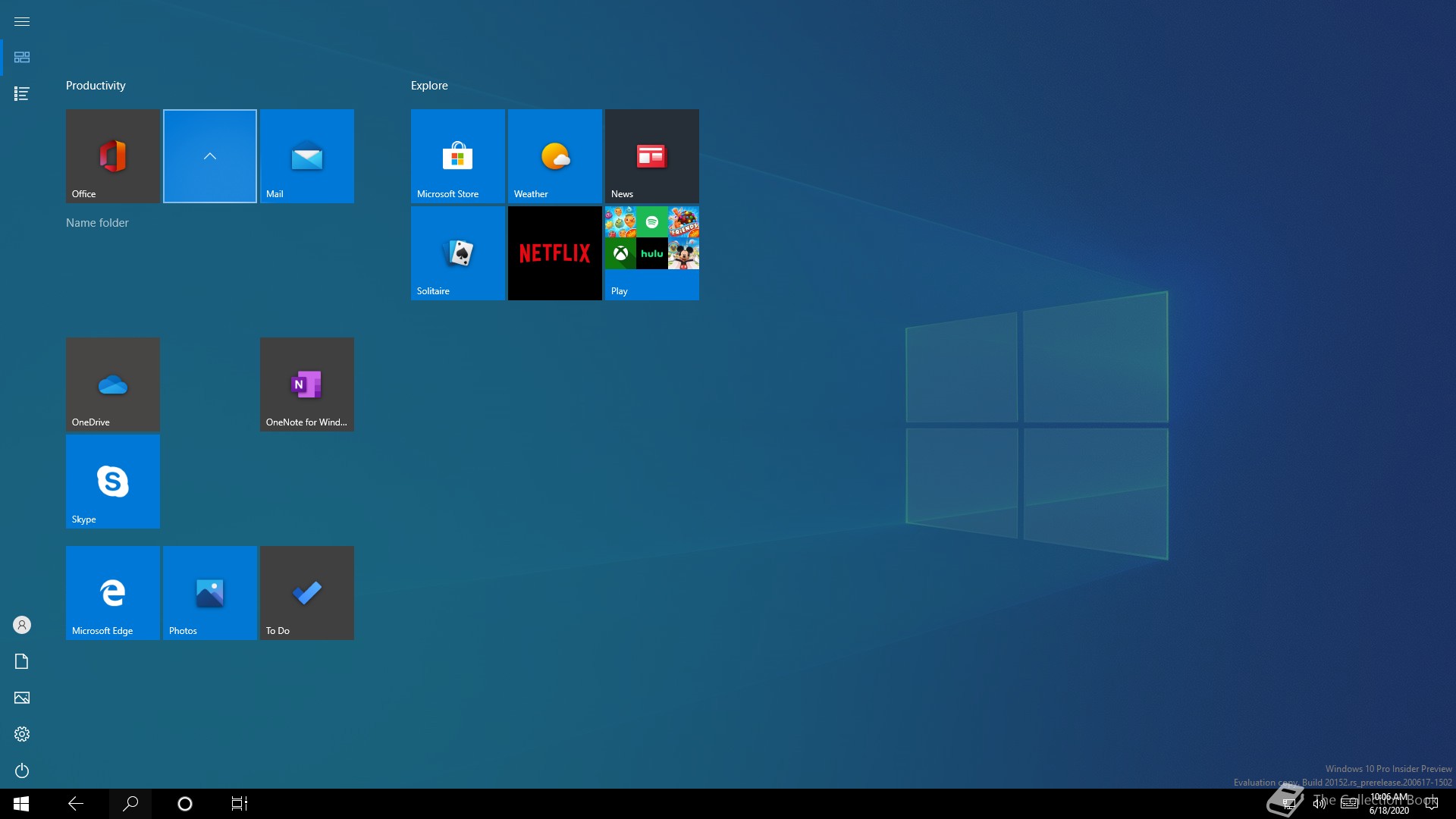Expand the Start hamburger menu
The width and height of the screenshot is (1456, 819).
22,21
